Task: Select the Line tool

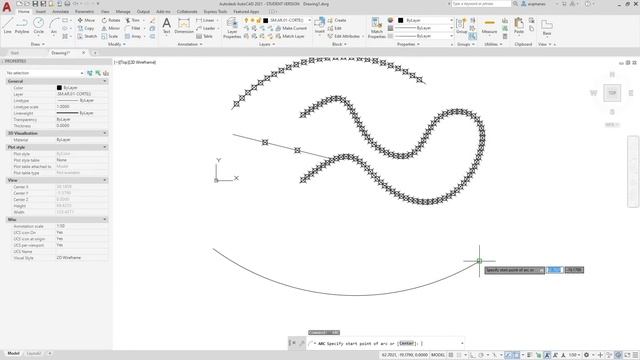Action: tap(7, 25)
